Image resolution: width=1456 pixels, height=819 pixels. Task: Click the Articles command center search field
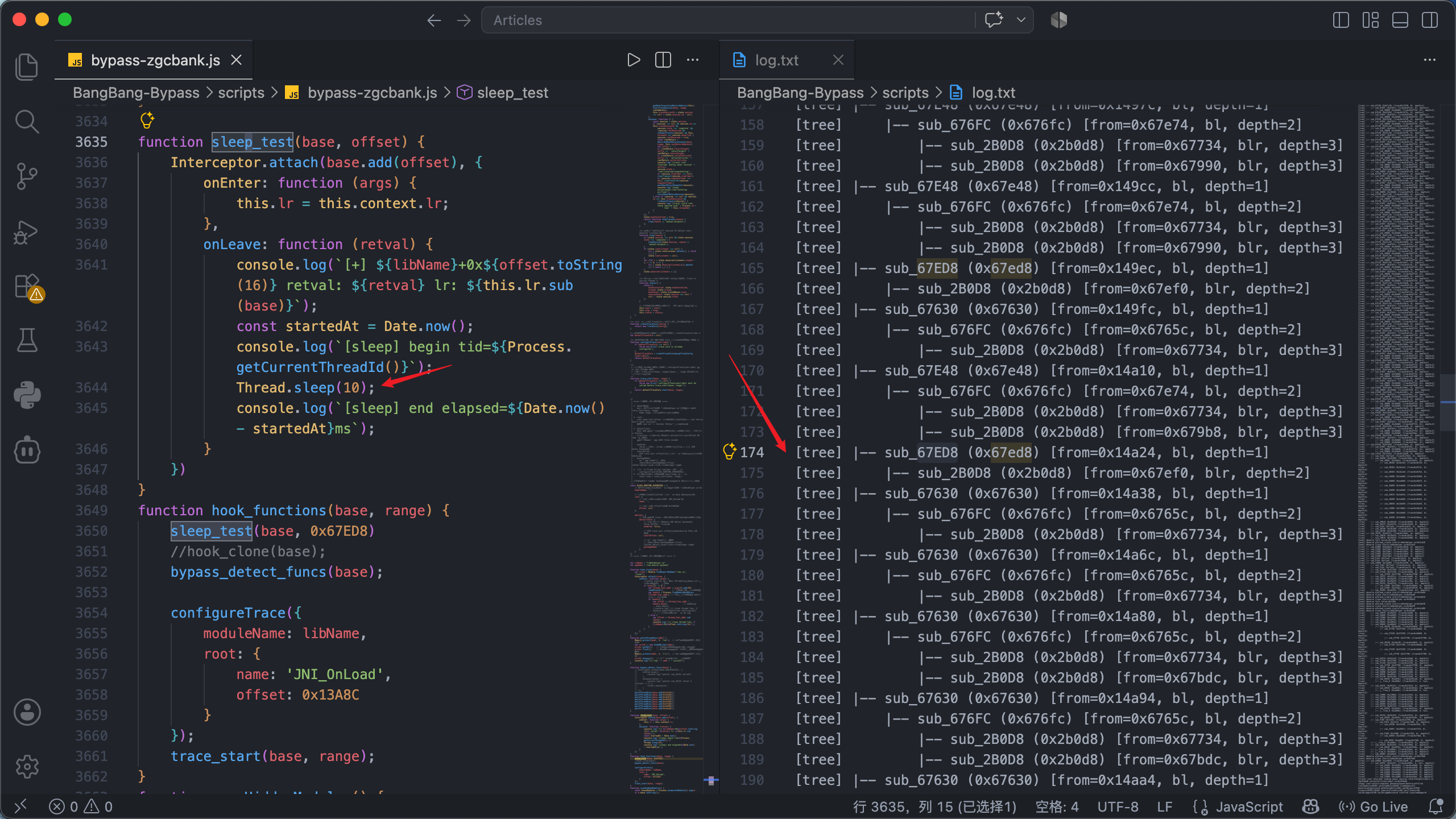[728, 20]
